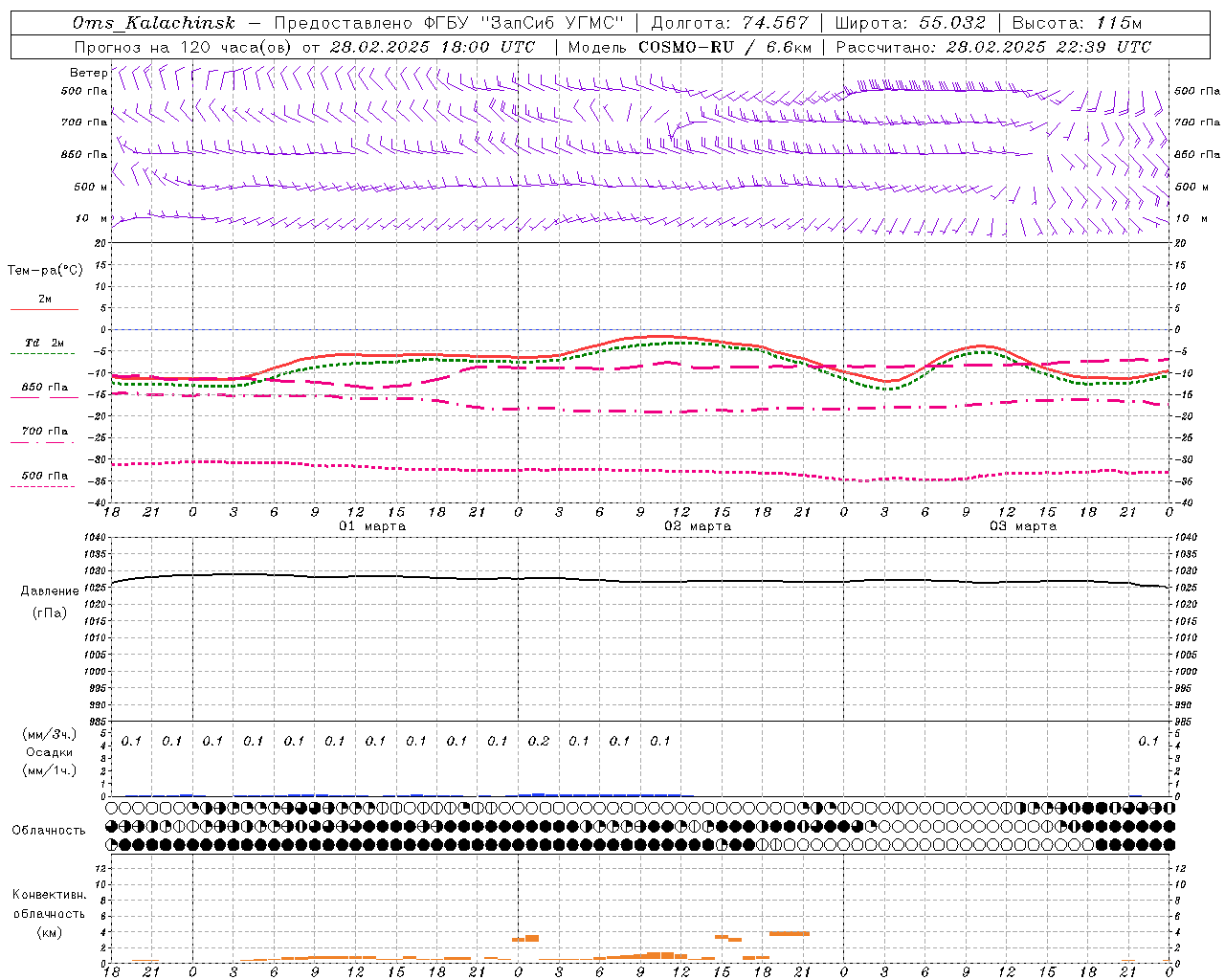1225x980 pixels.
Task: Click the "Осадки" precipitation panel label
Action: [49, 752]
